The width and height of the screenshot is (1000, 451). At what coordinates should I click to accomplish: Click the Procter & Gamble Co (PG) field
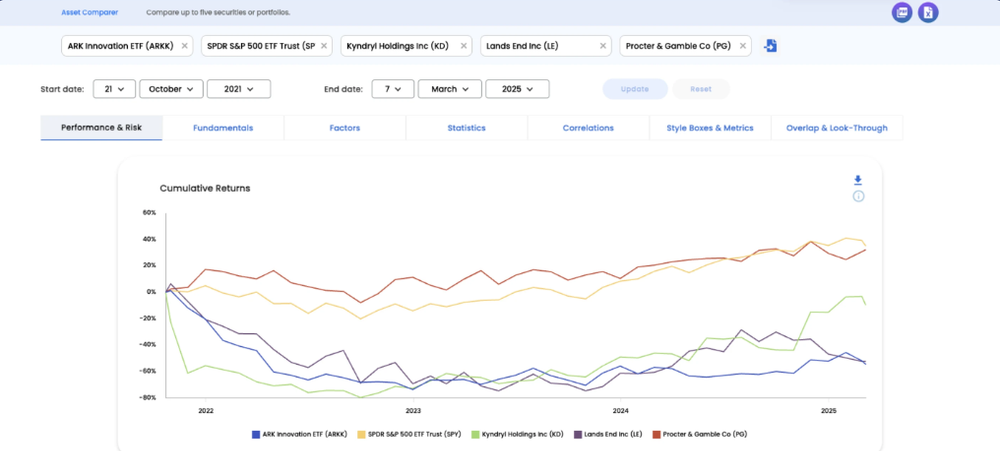pyautogui.click(x=685, y=46)
